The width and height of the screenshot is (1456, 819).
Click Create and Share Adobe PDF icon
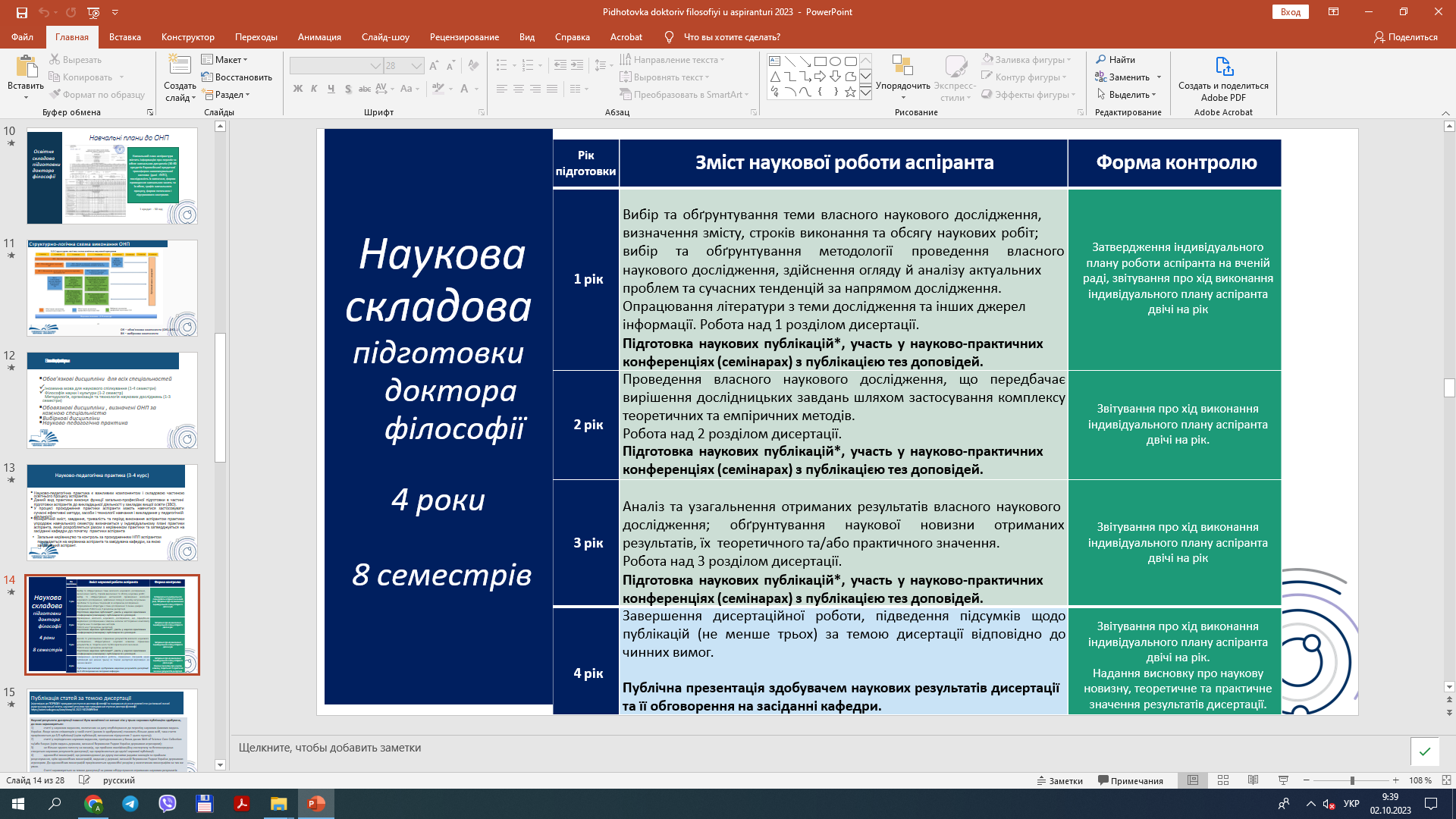point(1223,67)
